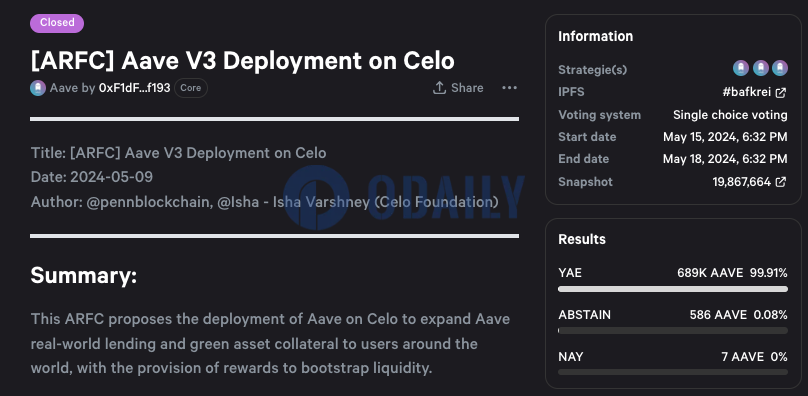Viewport: 808px width, 396px height.
Task: Open the three-dots more options menu
Action: coord(509,88)
